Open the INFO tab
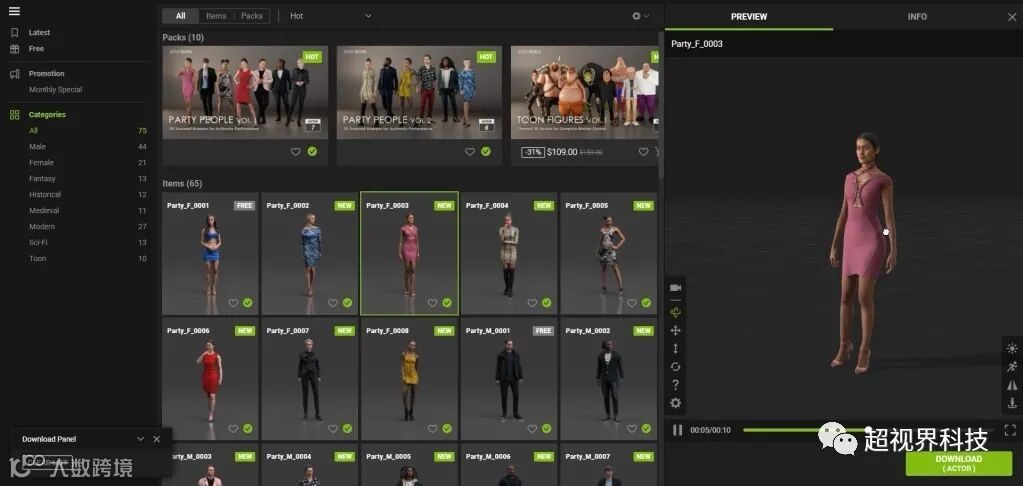This screenshot has width=1023, height=486. point(917,17)
